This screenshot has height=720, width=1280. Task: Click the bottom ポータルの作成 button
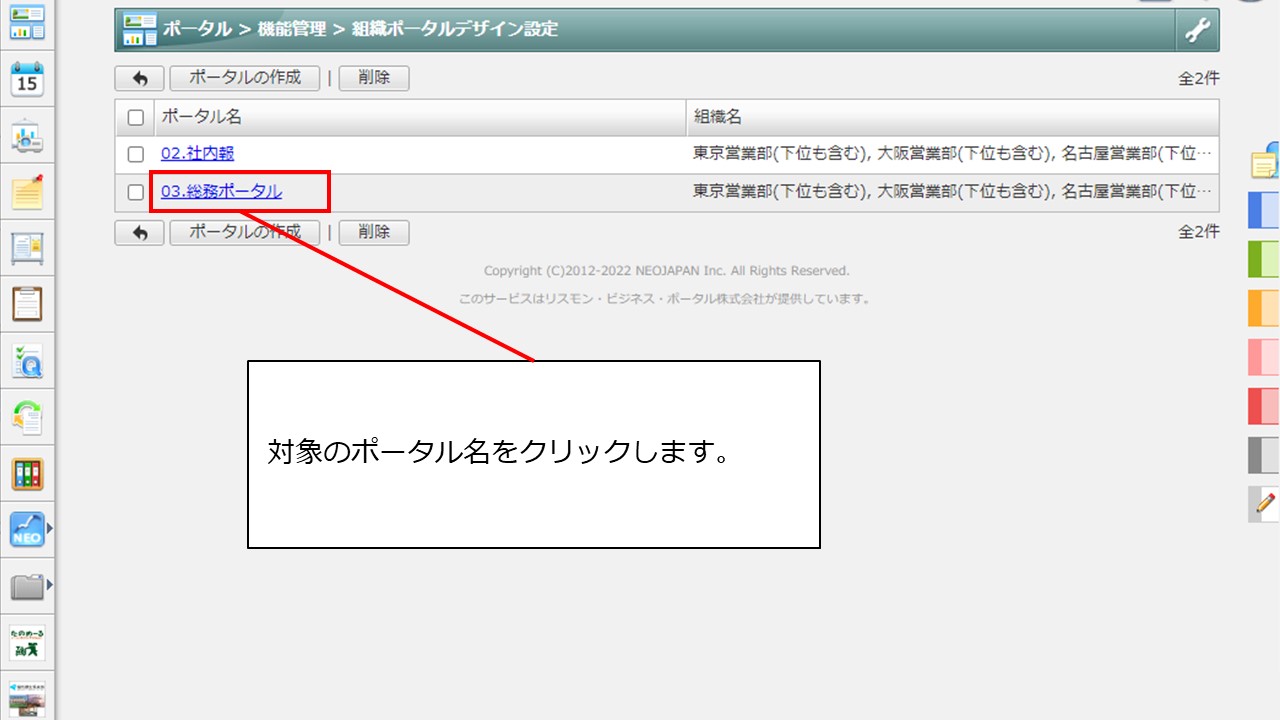click(x=245, y=232)
